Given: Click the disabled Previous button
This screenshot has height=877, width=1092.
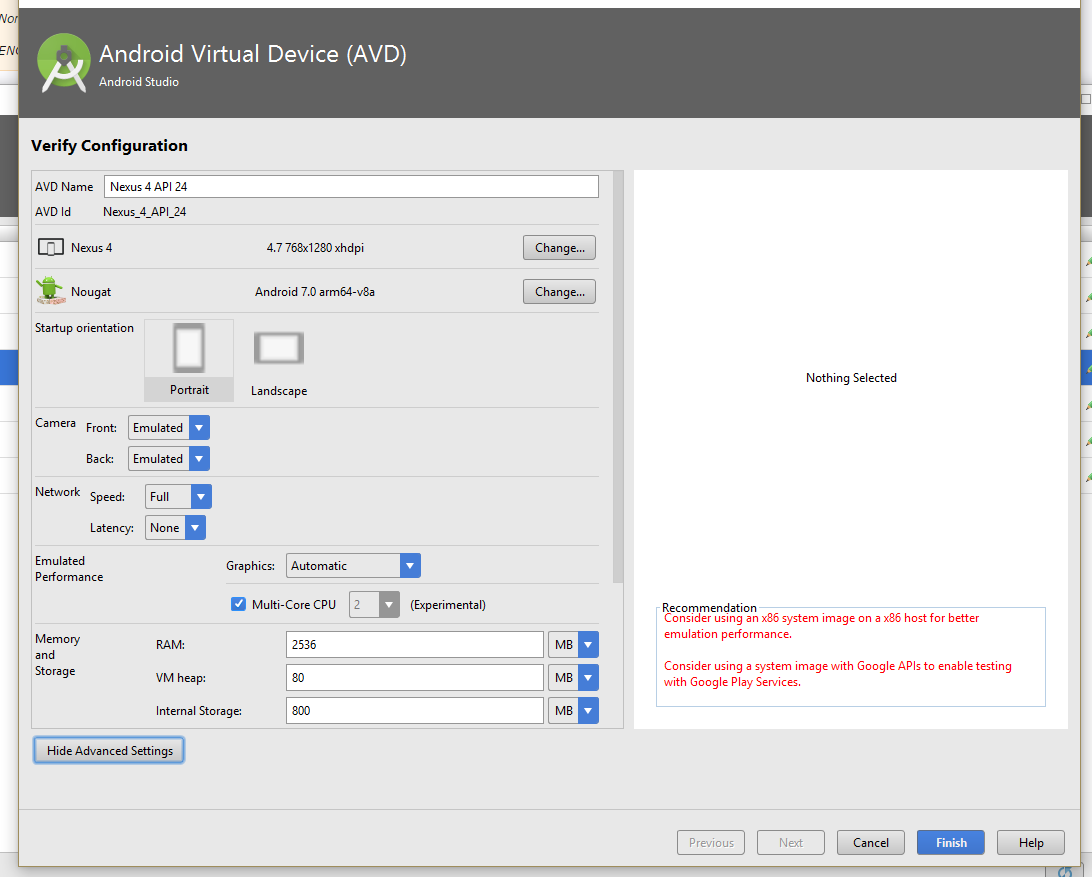Looking at the screenshot, I should (711, 842).
